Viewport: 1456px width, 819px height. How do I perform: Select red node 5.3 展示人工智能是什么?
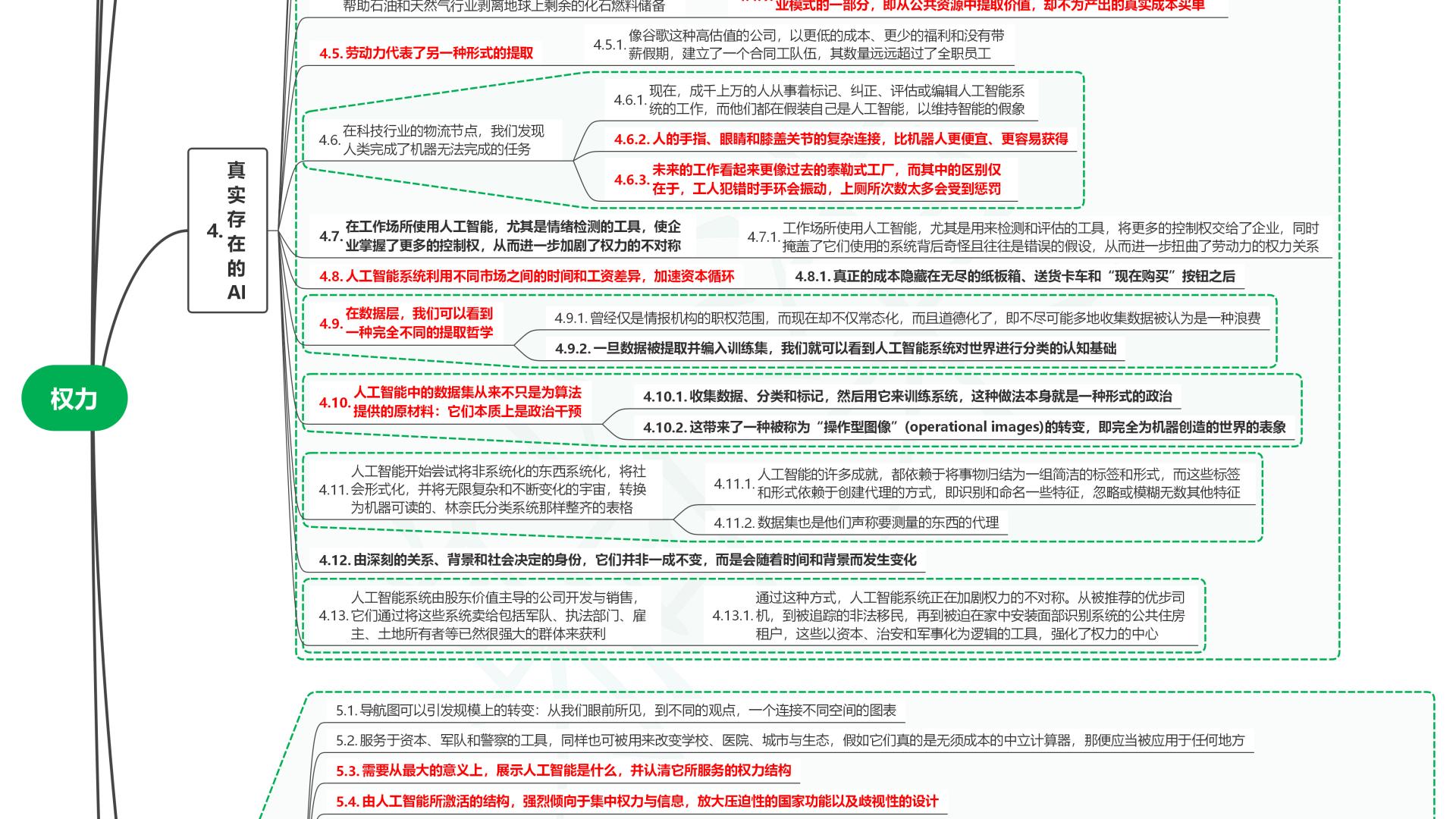point(563,771)
